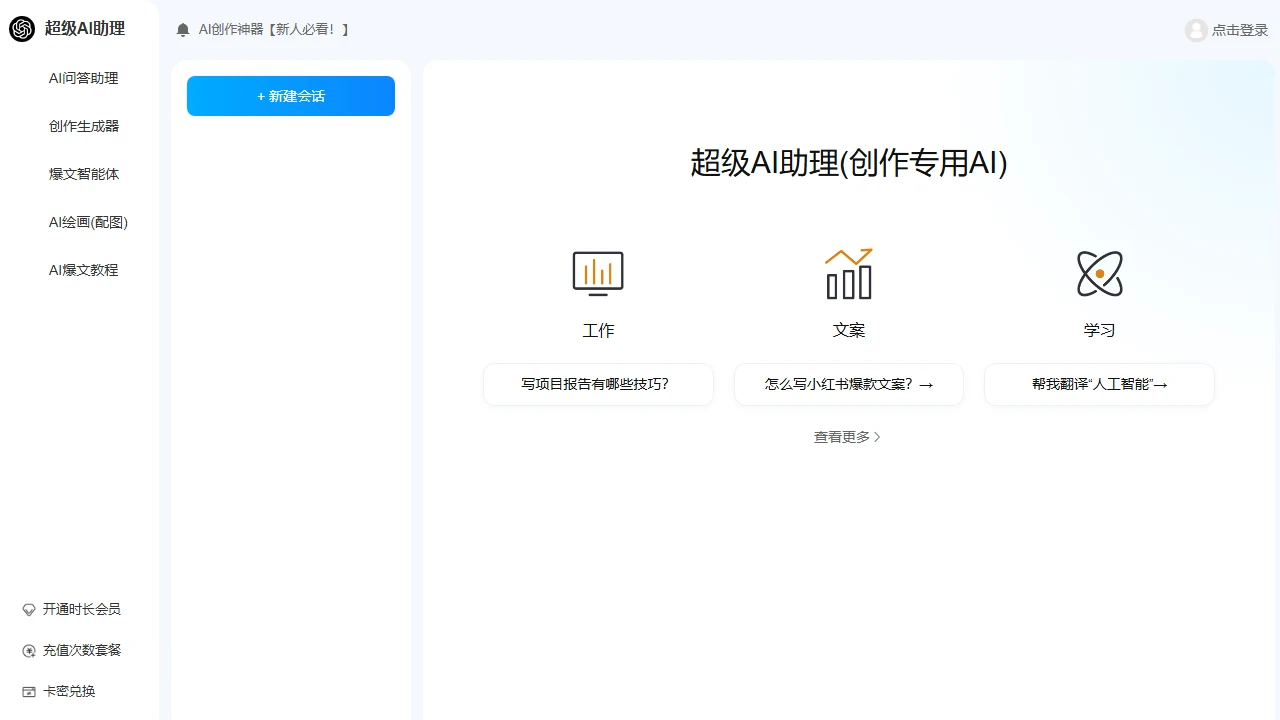Select the 学习 atom icon
Image resolution: width=1280 pixels, height=720 pixels.
point(1098,272)
